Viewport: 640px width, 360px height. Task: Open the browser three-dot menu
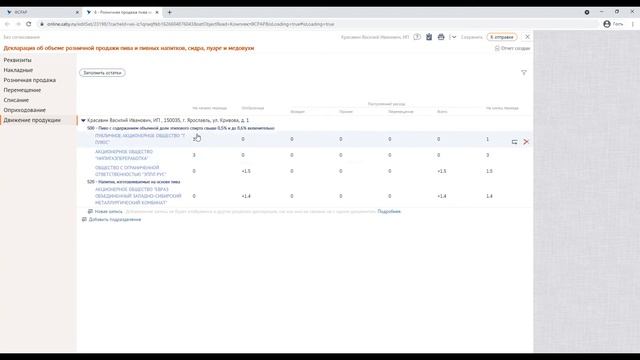pyautogui.click(x=633, y=24)
